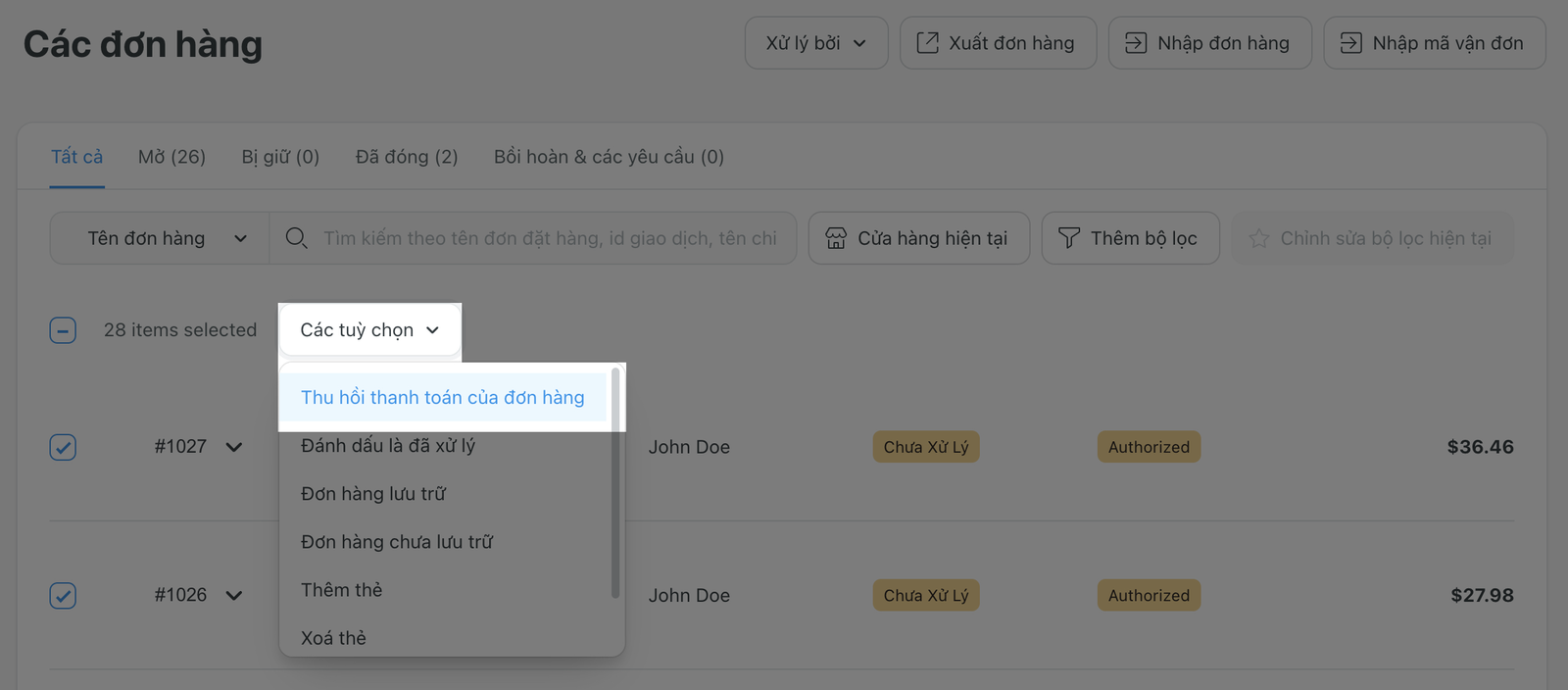The width and height of the screenshot is (1568, 690).
Task: Expand order #1027 details chevron
Action: click(x=234, y=447)
